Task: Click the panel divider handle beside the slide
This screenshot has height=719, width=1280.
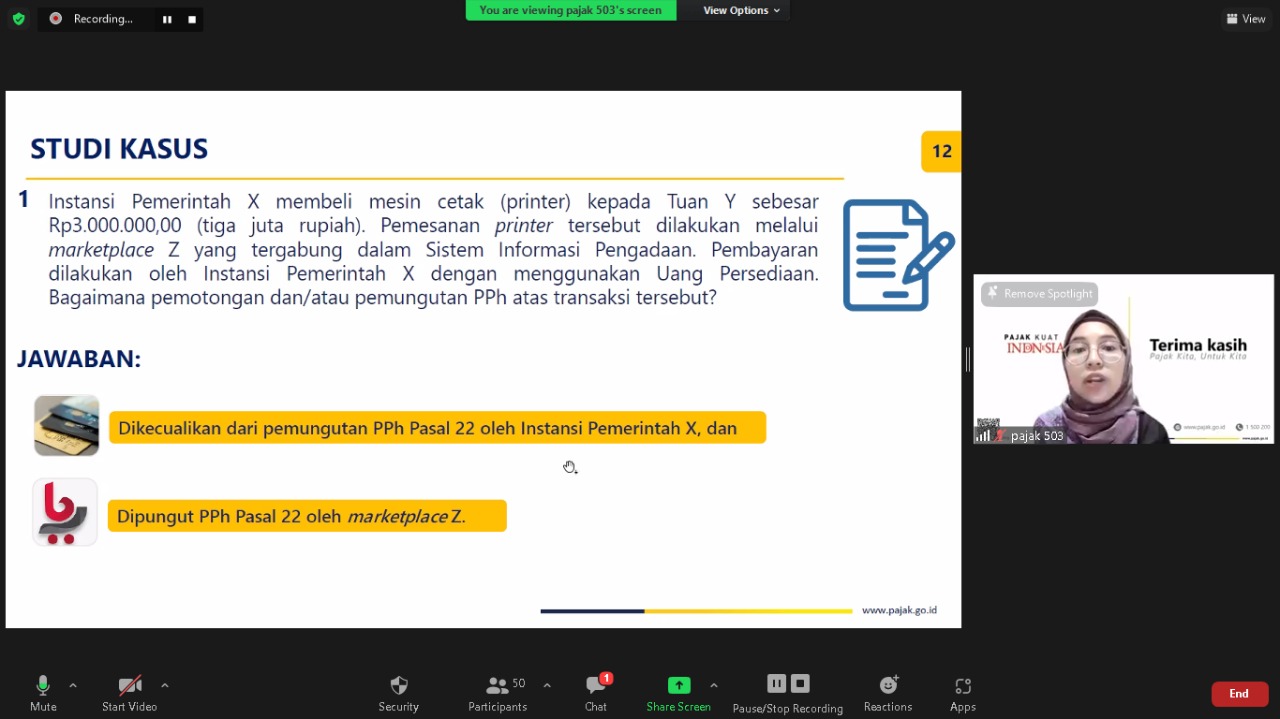Action: coord(967,360)
